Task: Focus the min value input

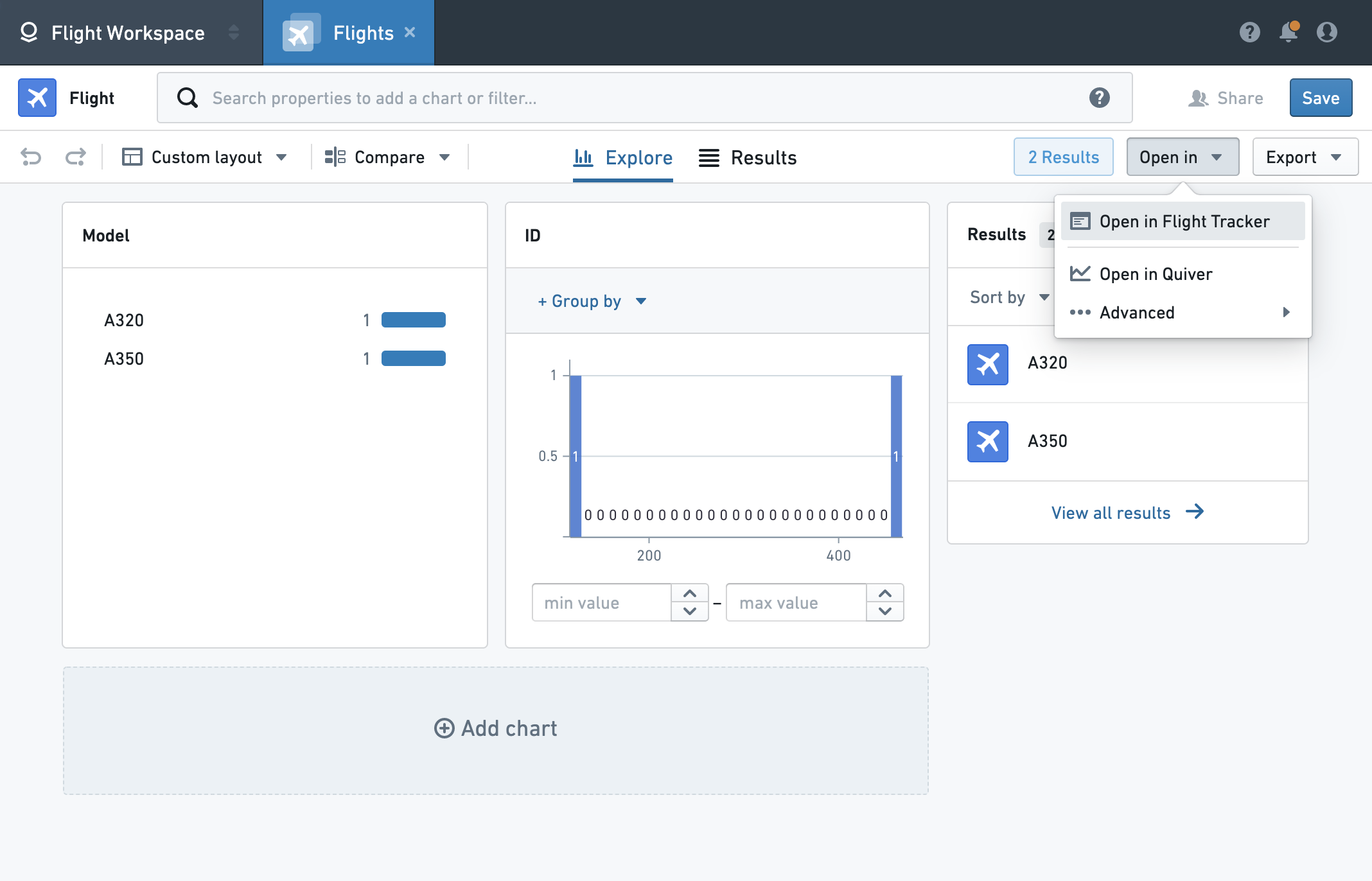Action: pyautogui.click(x=602, y=602)
